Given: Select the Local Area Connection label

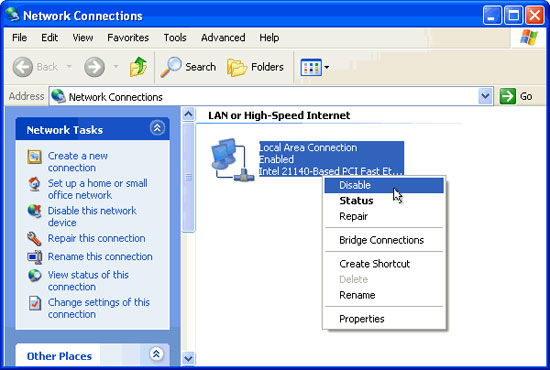Looking at the screenshot, I should click(308, 148).
